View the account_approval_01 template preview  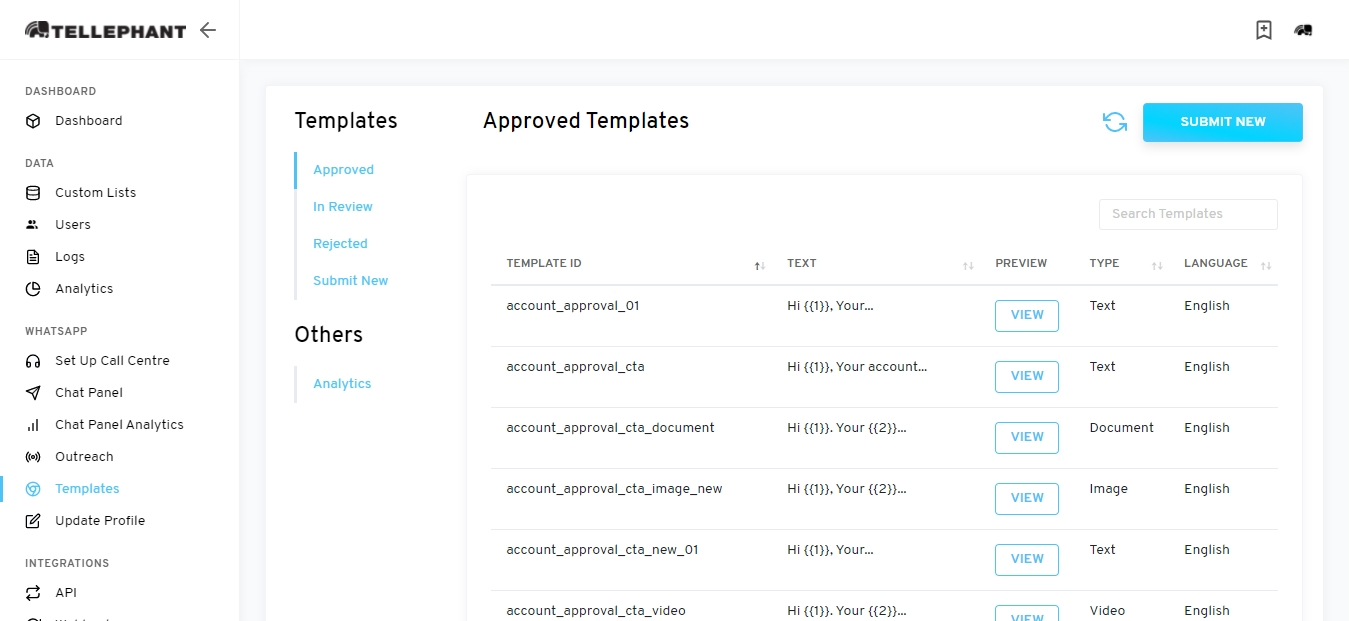[x=1026, y=315]
